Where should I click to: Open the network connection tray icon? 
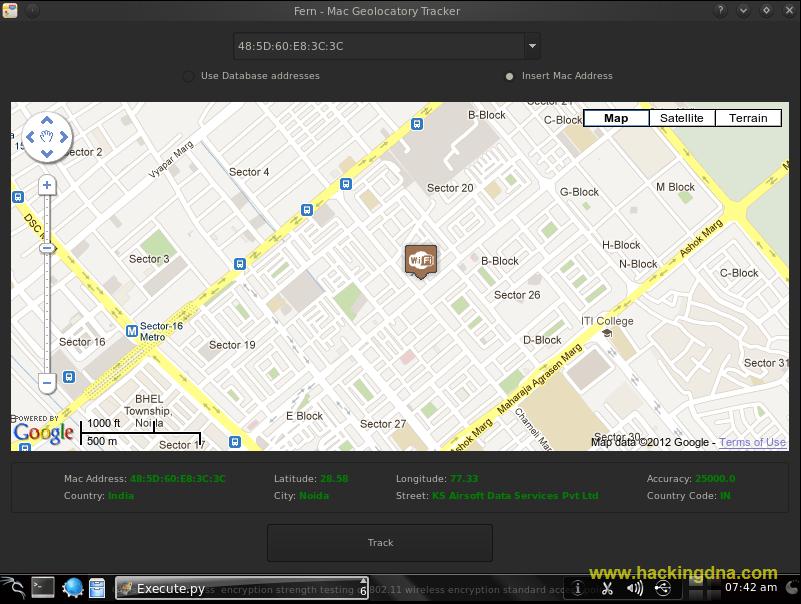[x=663, y=588]
